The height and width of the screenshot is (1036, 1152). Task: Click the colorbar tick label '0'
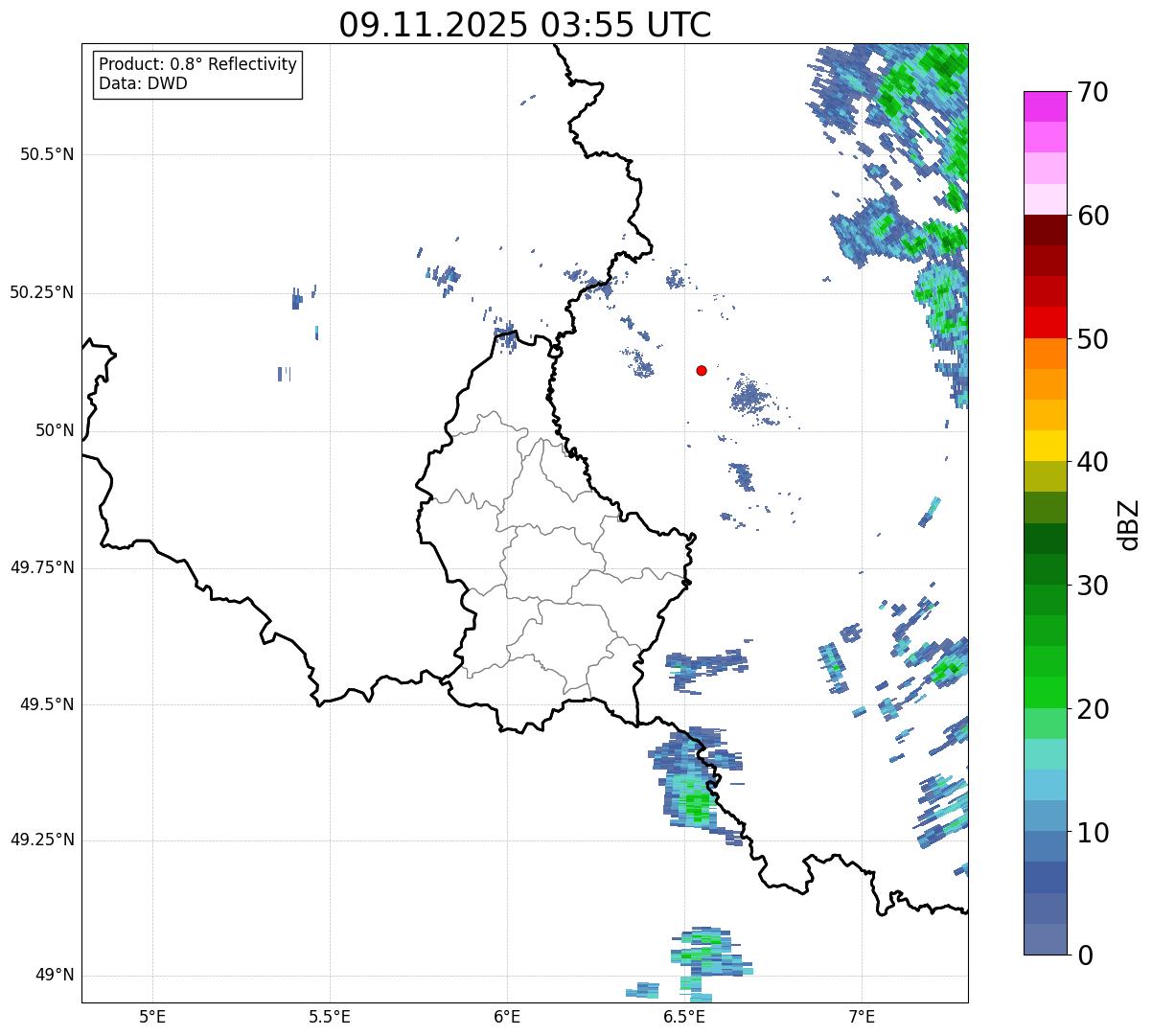pyautogui.click(x=1084, y=955)
